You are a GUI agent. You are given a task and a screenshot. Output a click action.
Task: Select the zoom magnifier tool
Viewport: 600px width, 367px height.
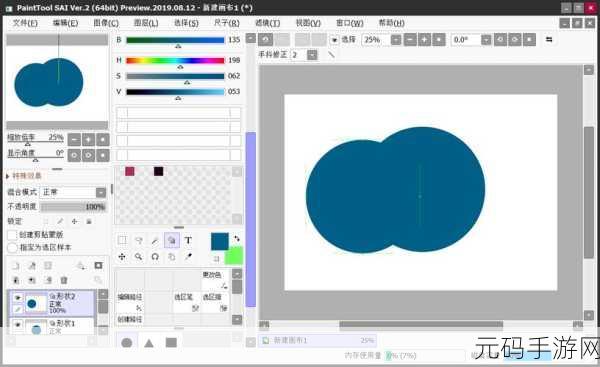pyautogui.click(x=139, y=257)
